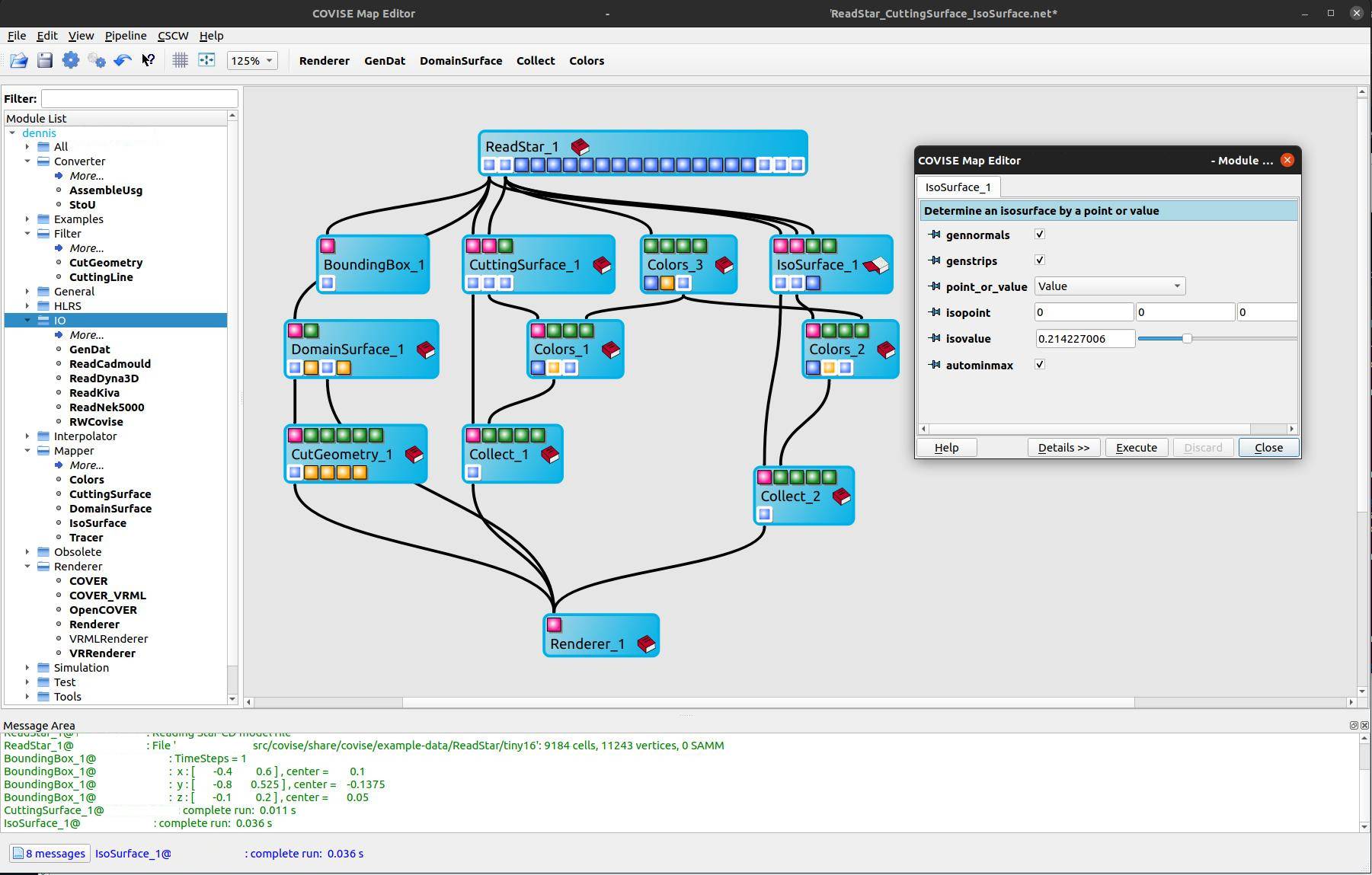
Task: Toggle the gennormals checkbox
Action: pos(1040,234)
